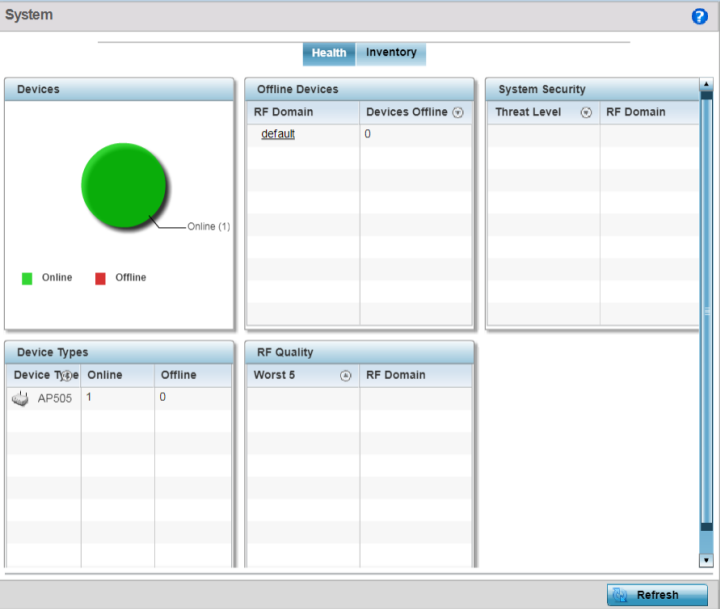The image size is (720, 609).
Task: Click the AP505 offline count 0
Action: coord(163,397)
